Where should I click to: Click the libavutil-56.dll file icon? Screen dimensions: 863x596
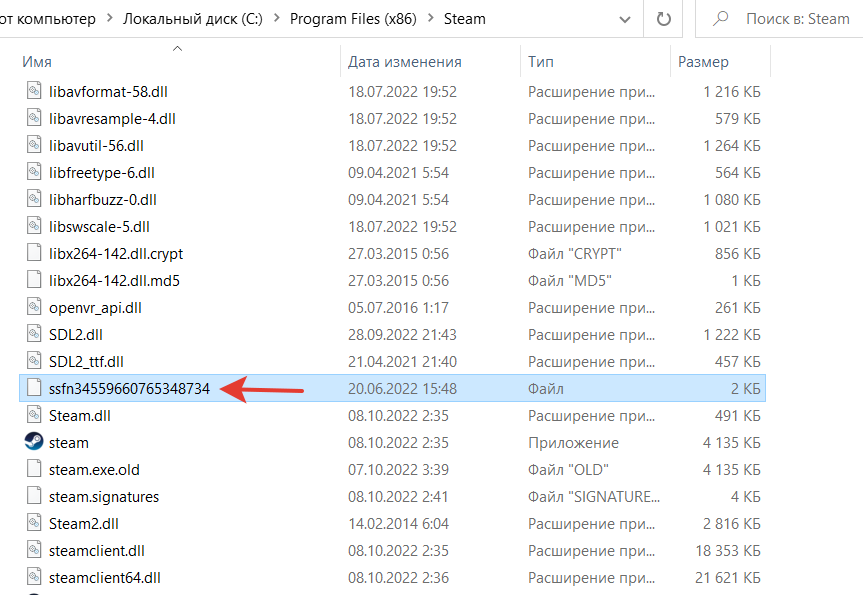click(34, 145)
